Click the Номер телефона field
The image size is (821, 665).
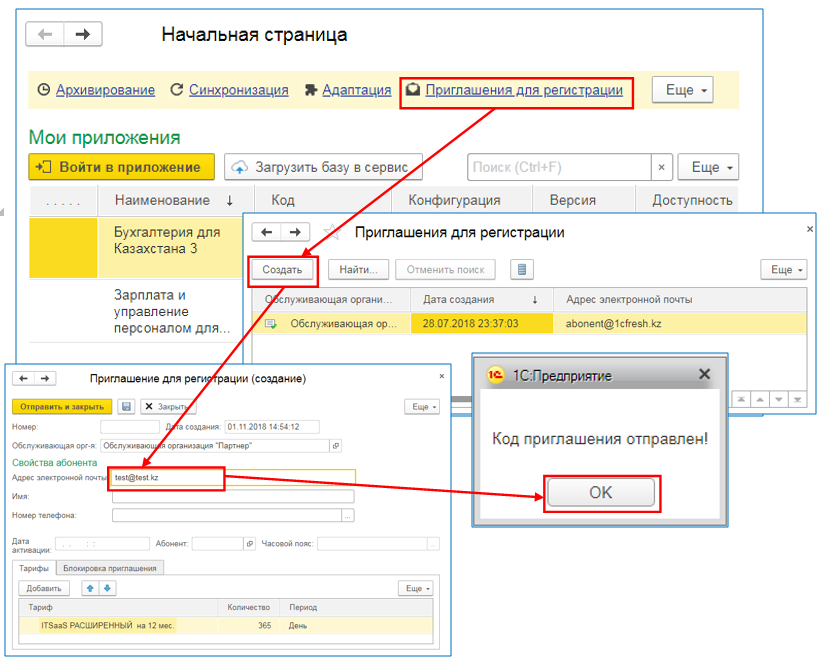pos(227,515)
